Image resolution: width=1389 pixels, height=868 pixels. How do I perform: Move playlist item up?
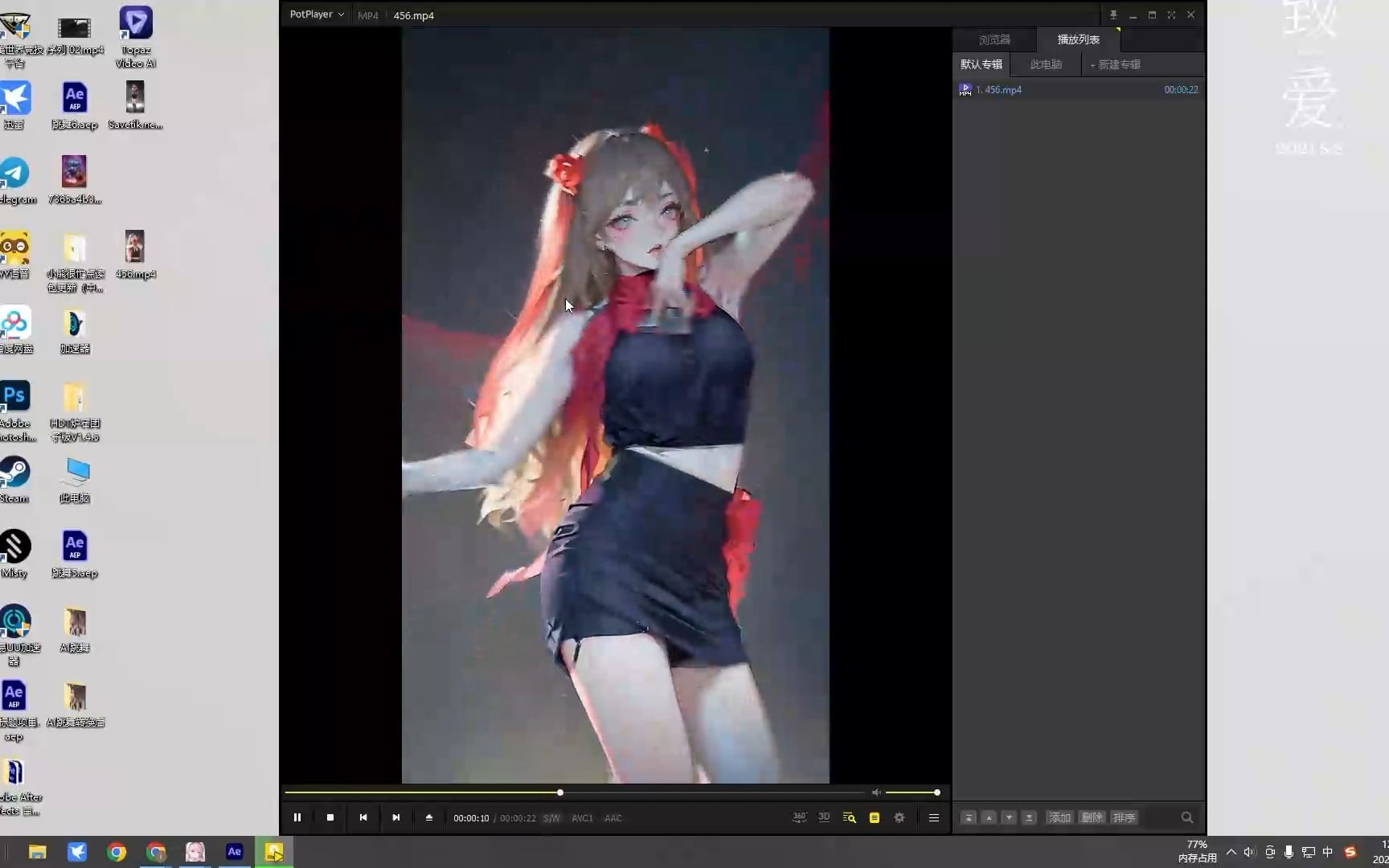(x=989, y=817)
